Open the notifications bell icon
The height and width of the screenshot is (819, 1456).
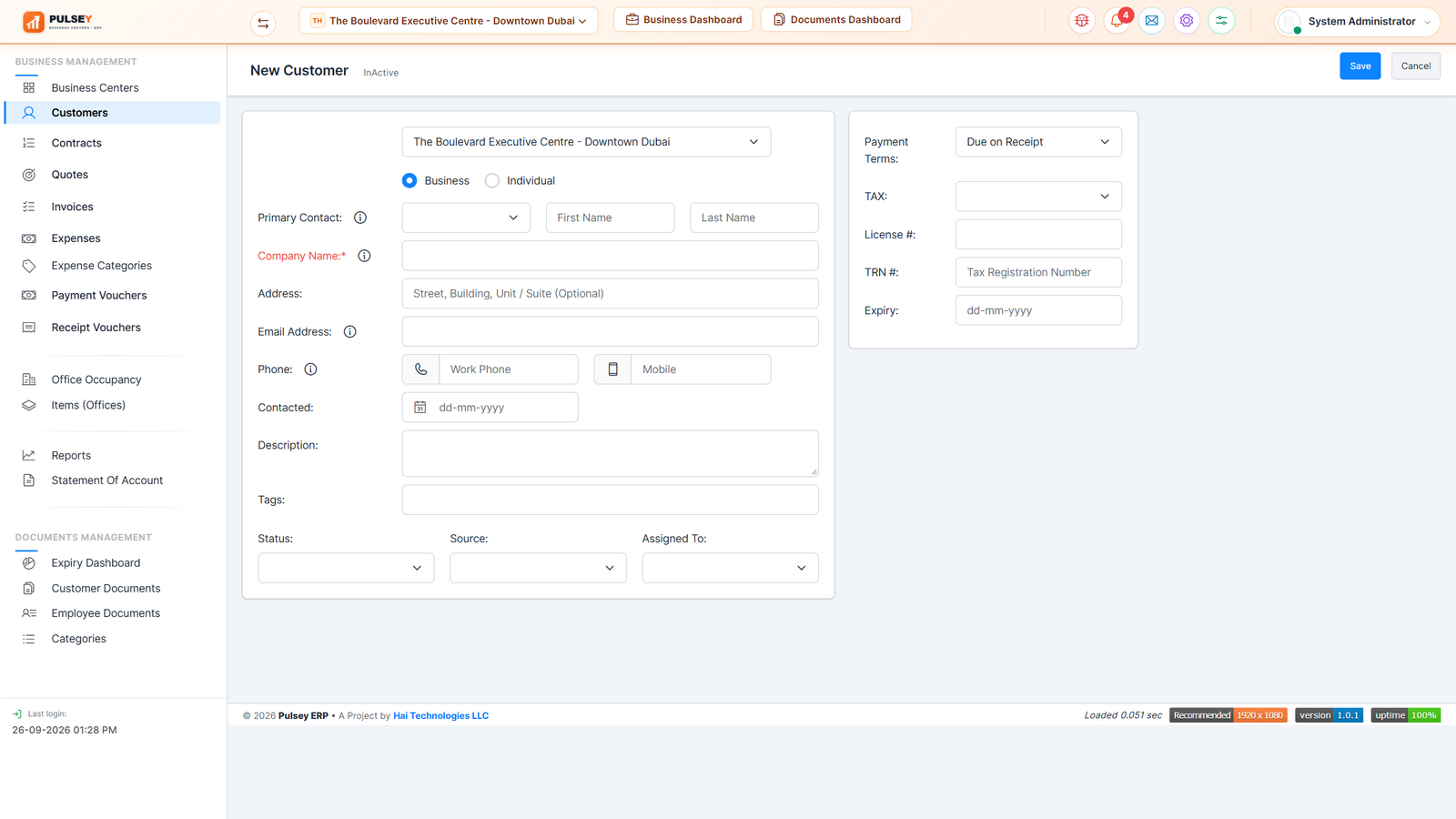coord(1117,20)
